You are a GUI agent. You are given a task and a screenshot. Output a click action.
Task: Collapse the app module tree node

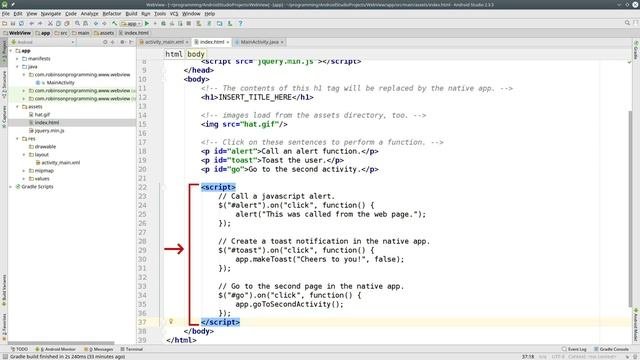(11, 51)
